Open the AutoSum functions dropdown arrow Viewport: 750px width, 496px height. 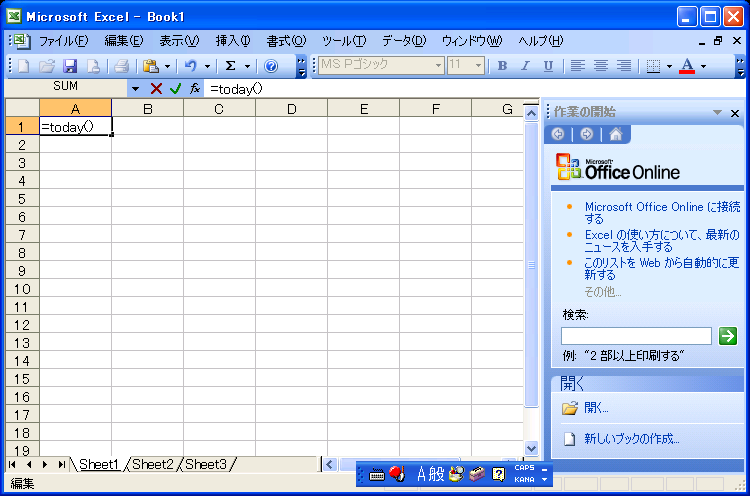point(247,66)
